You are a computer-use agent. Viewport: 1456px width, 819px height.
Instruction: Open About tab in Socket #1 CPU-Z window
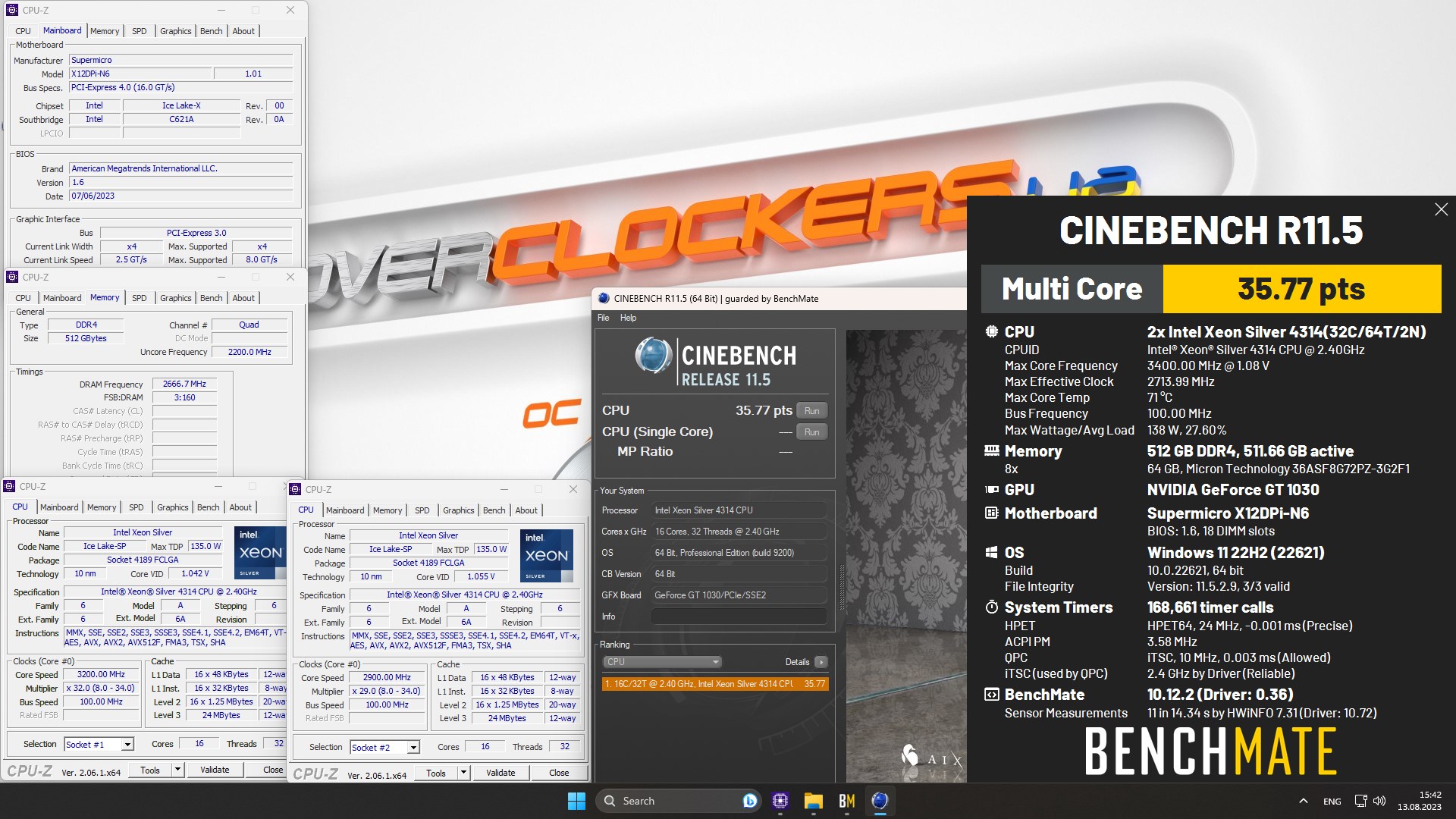pyautogui.click(x=240, y=507)
